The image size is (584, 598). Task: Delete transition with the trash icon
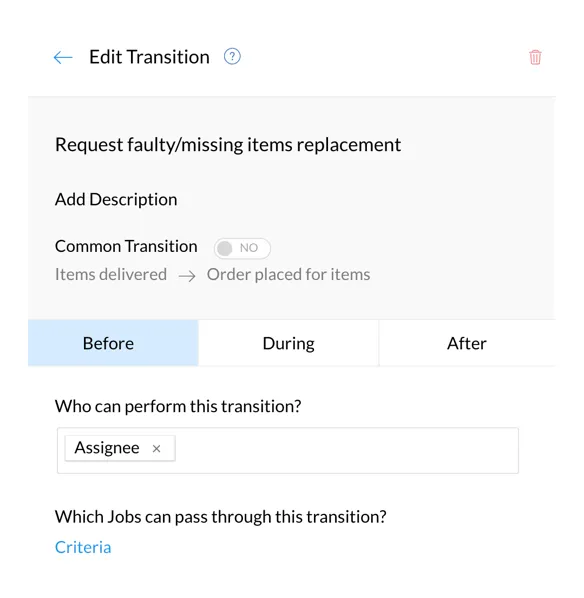[535, 57]
